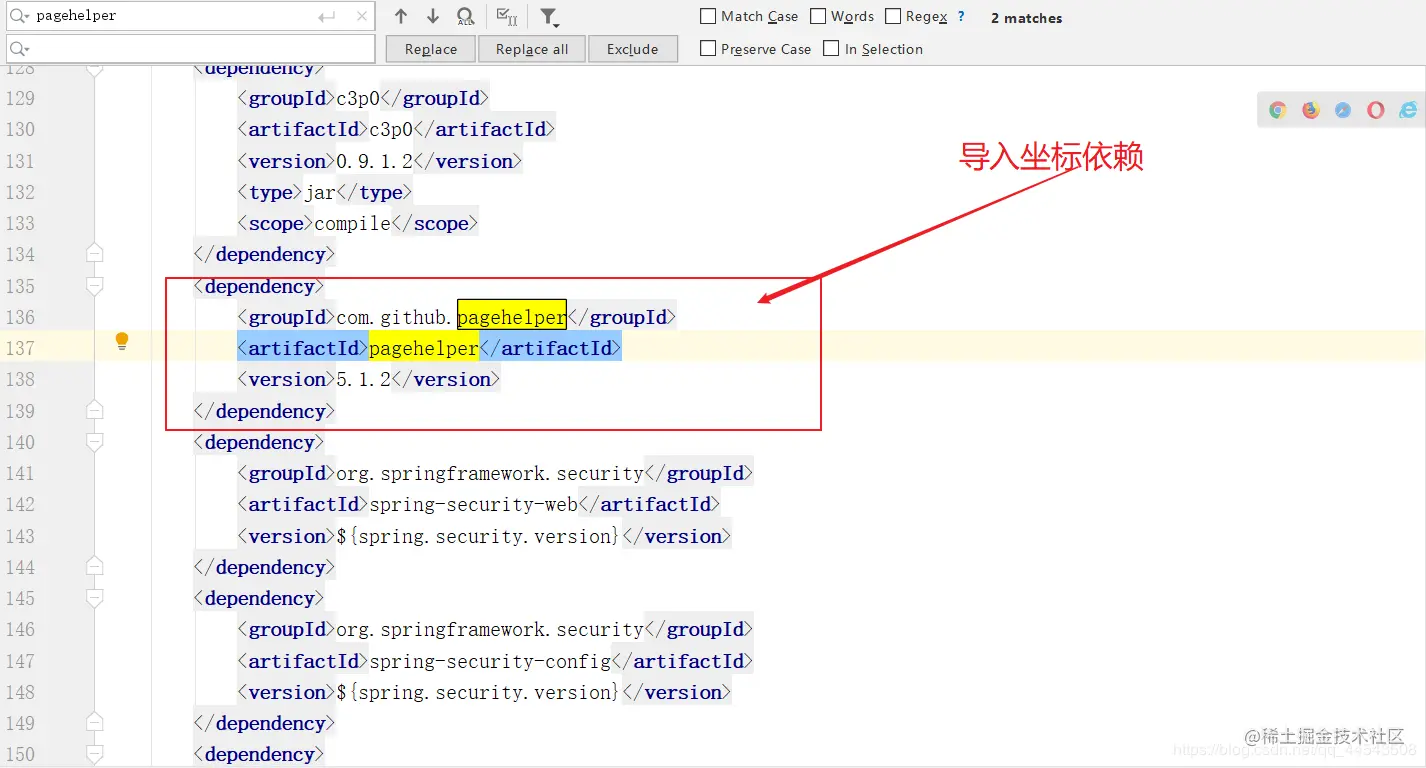Collapse the dependency fold at line 145

pos(95,598)
